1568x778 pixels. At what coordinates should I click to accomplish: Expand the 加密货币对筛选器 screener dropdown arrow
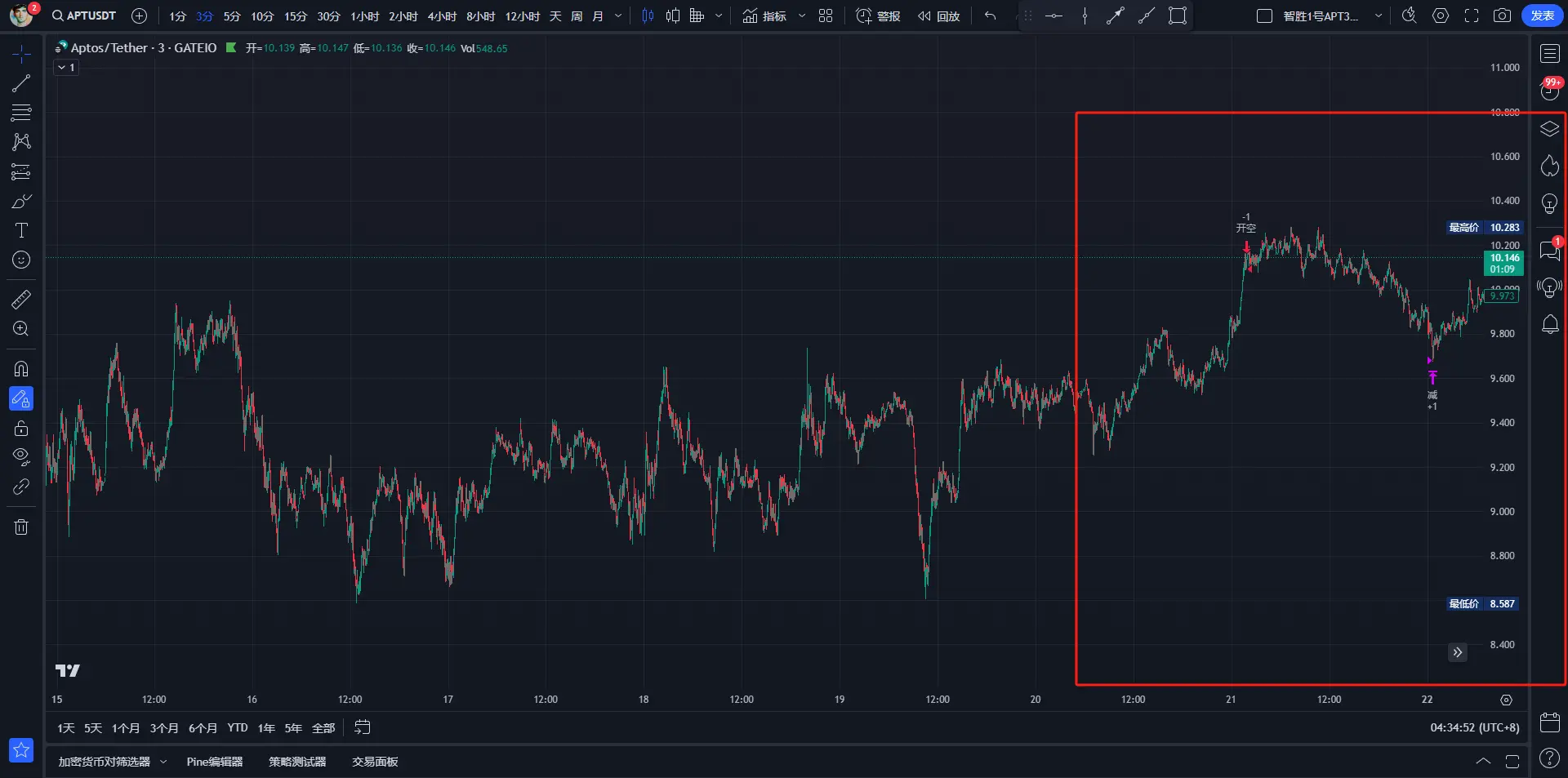tap(163, 762)
